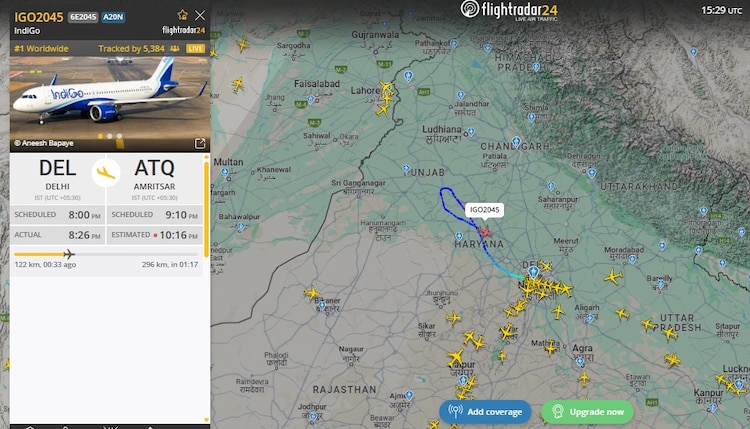Click the red IGO2045 aircraft on map

[x=485, y=232]
